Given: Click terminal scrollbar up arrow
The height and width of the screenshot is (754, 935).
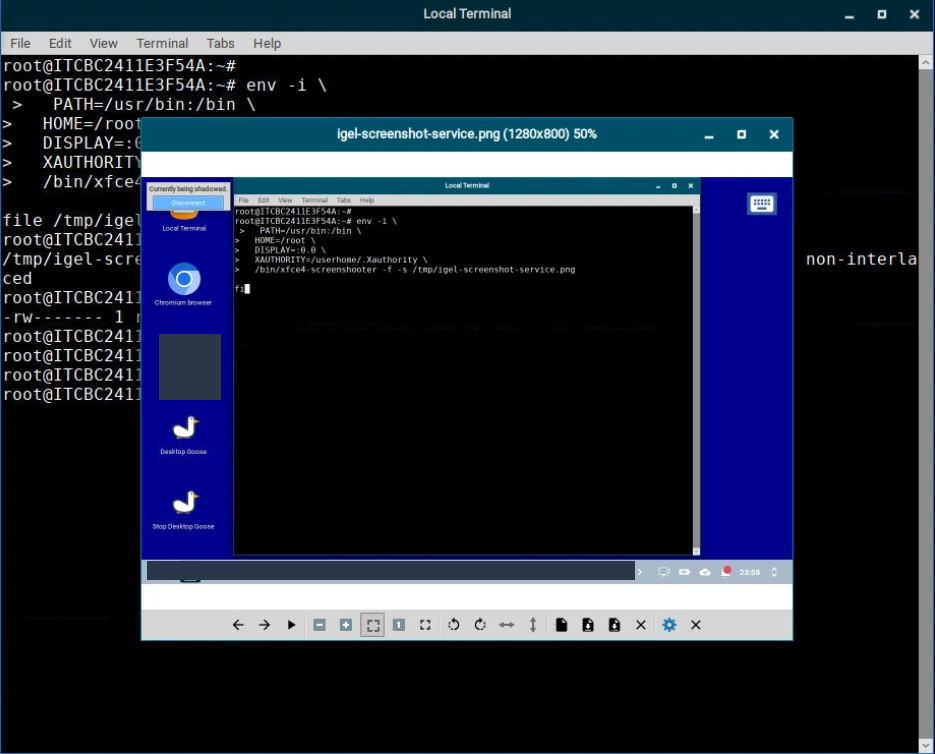Looking at the screenshot, I should tap(925, 61).
